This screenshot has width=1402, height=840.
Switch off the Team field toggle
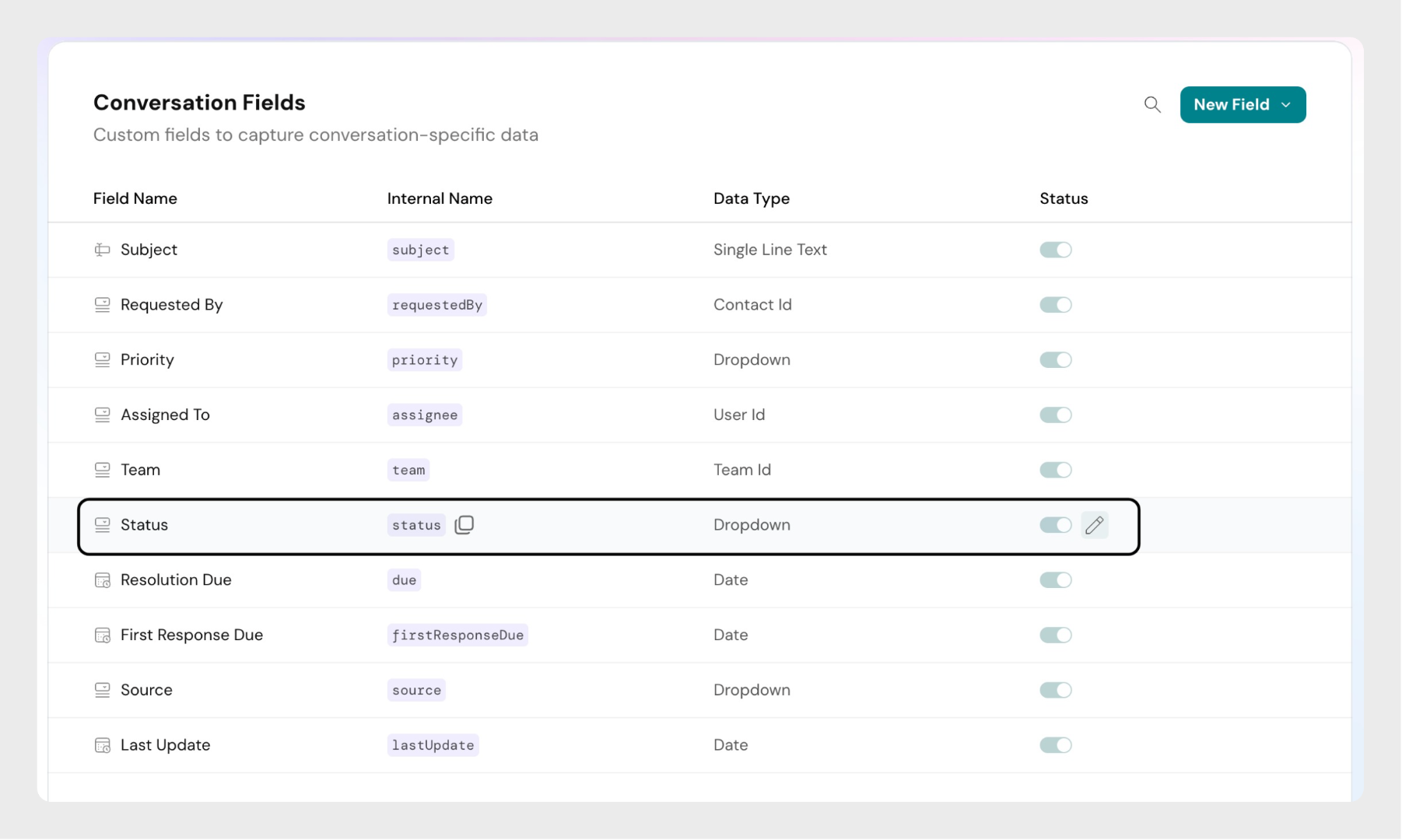pos(1055,470)
